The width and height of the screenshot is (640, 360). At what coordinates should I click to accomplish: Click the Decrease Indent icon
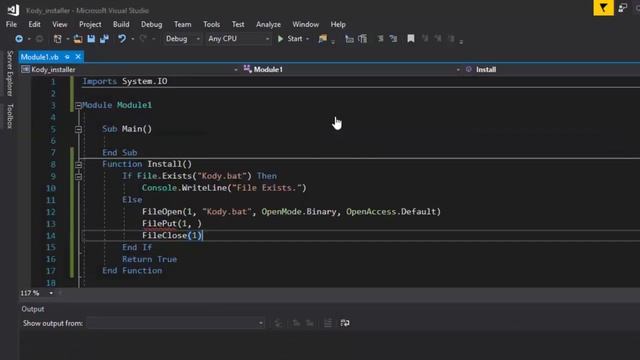(x=349, y=39)
